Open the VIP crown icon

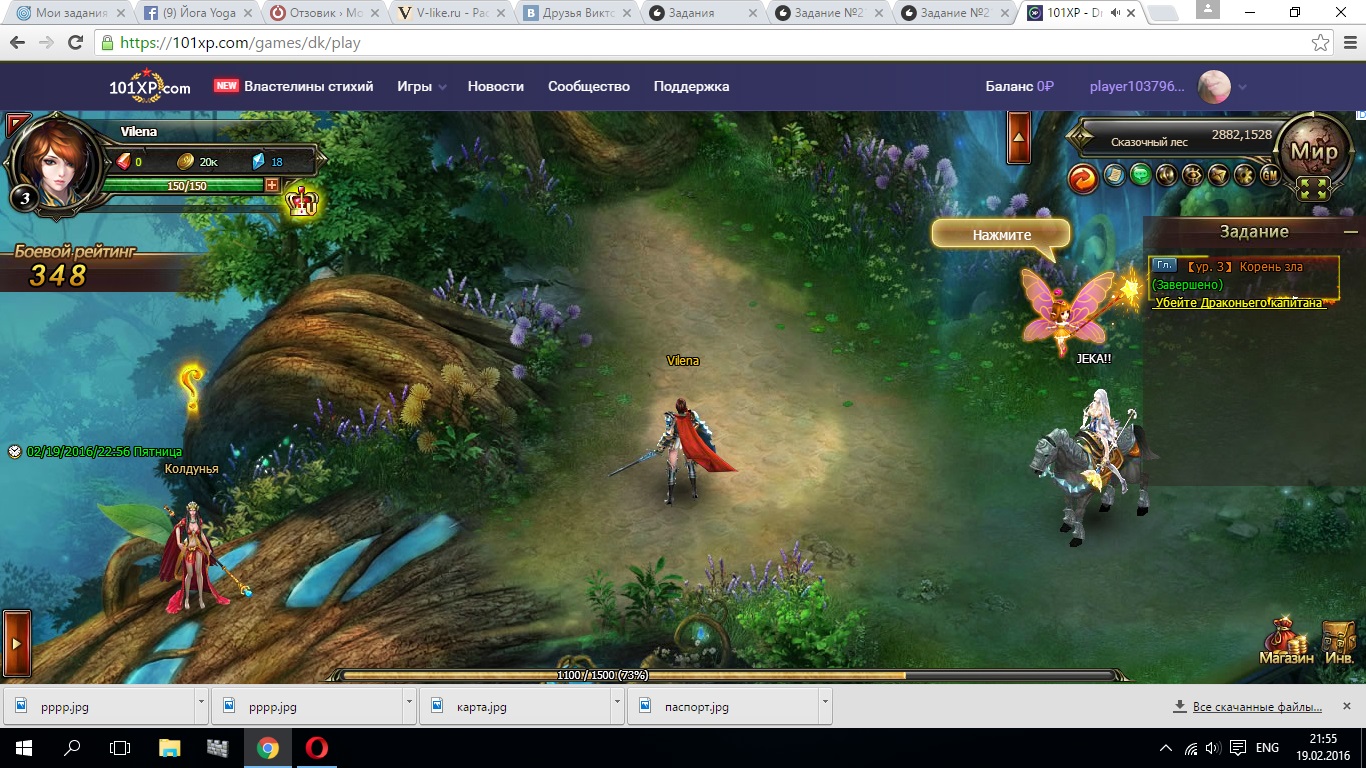click(302, 202)
